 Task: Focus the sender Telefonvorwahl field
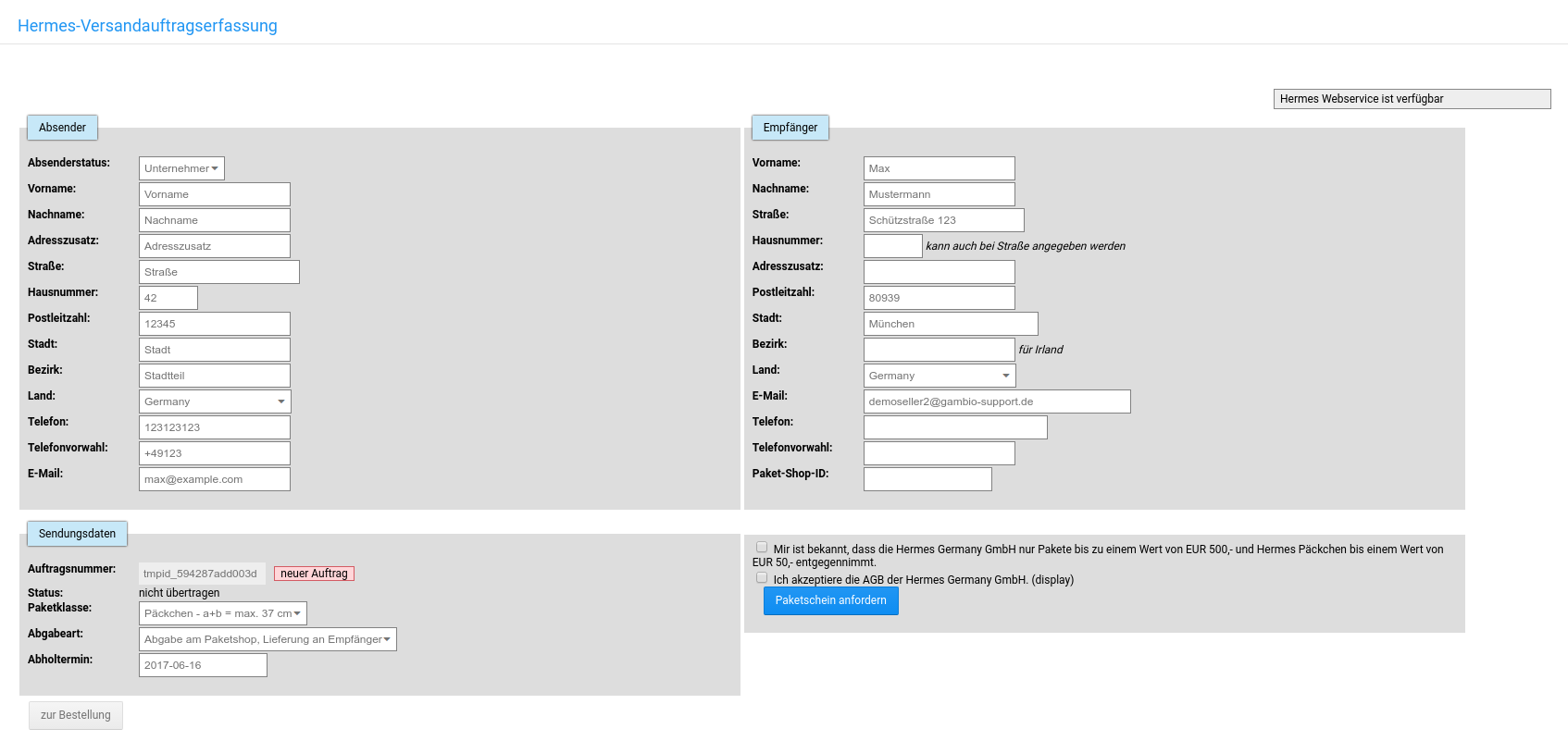(214, 453)
